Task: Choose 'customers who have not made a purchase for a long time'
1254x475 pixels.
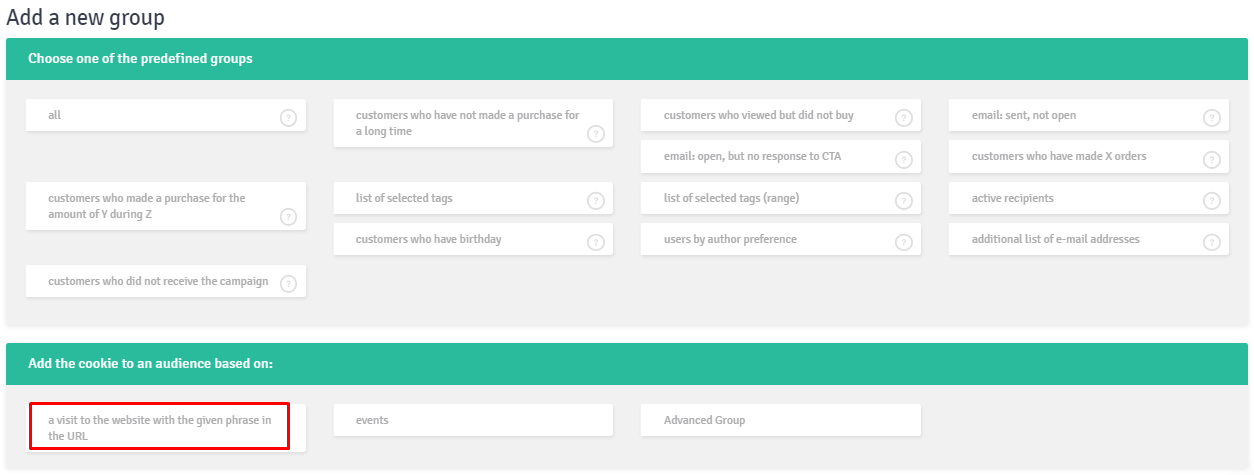Action: pyautogui.click(x=474, y=123)
